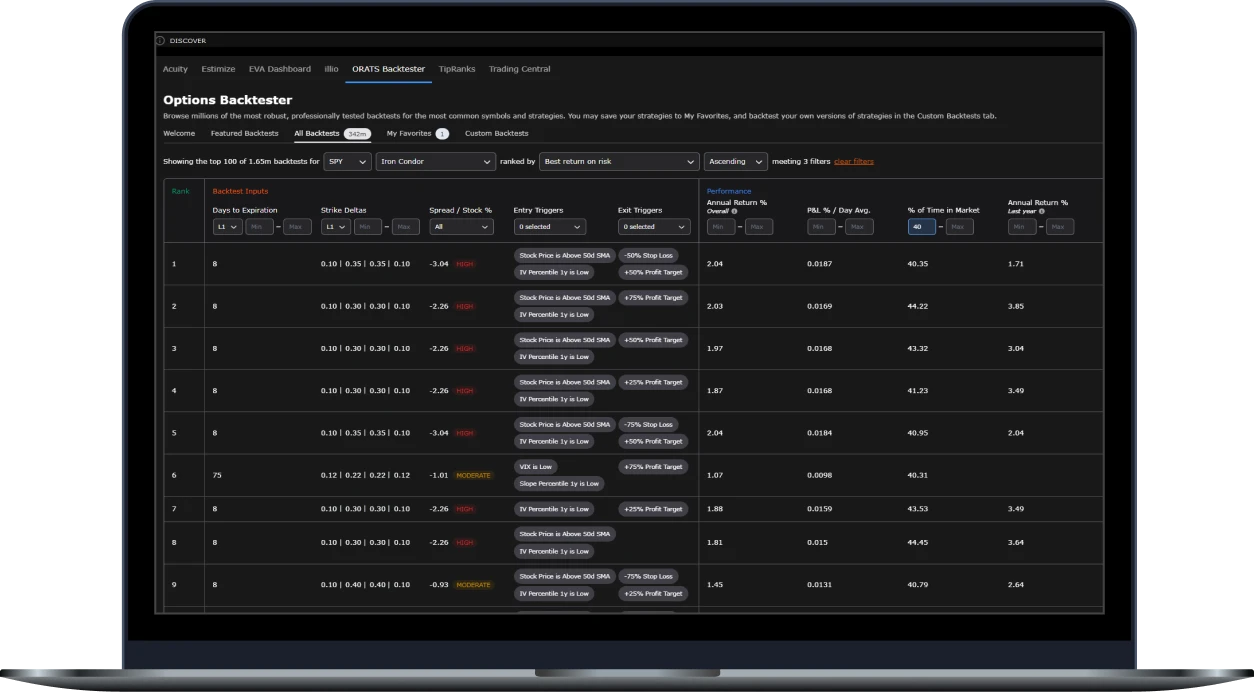Expand the Iron Condor strategy dropdown
The image size is (1254, 692).
tap(435, 161)
